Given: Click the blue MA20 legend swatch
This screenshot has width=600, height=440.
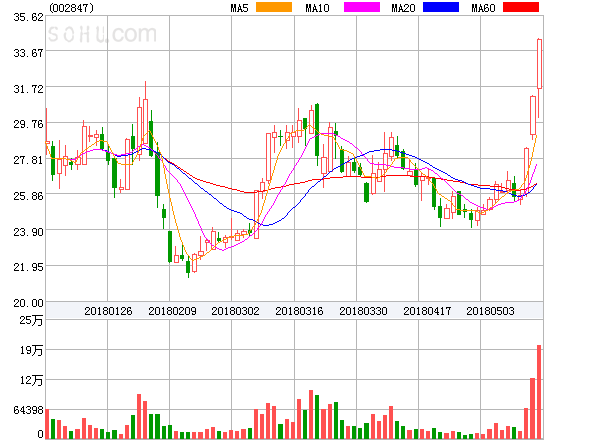Looking at the screenshot, I should point(441,7).
